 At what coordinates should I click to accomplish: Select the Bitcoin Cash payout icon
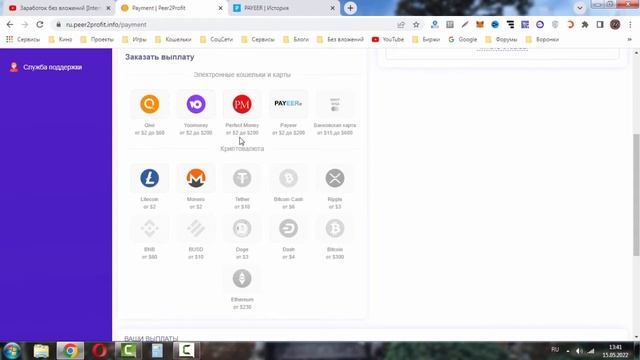click(288, 178)
